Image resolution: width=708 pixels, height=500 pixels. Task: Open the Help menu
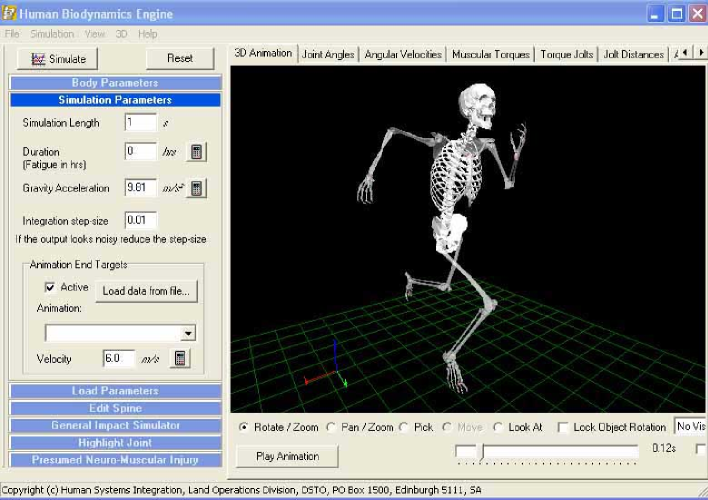pyautogui.click(x=148, y=34)
